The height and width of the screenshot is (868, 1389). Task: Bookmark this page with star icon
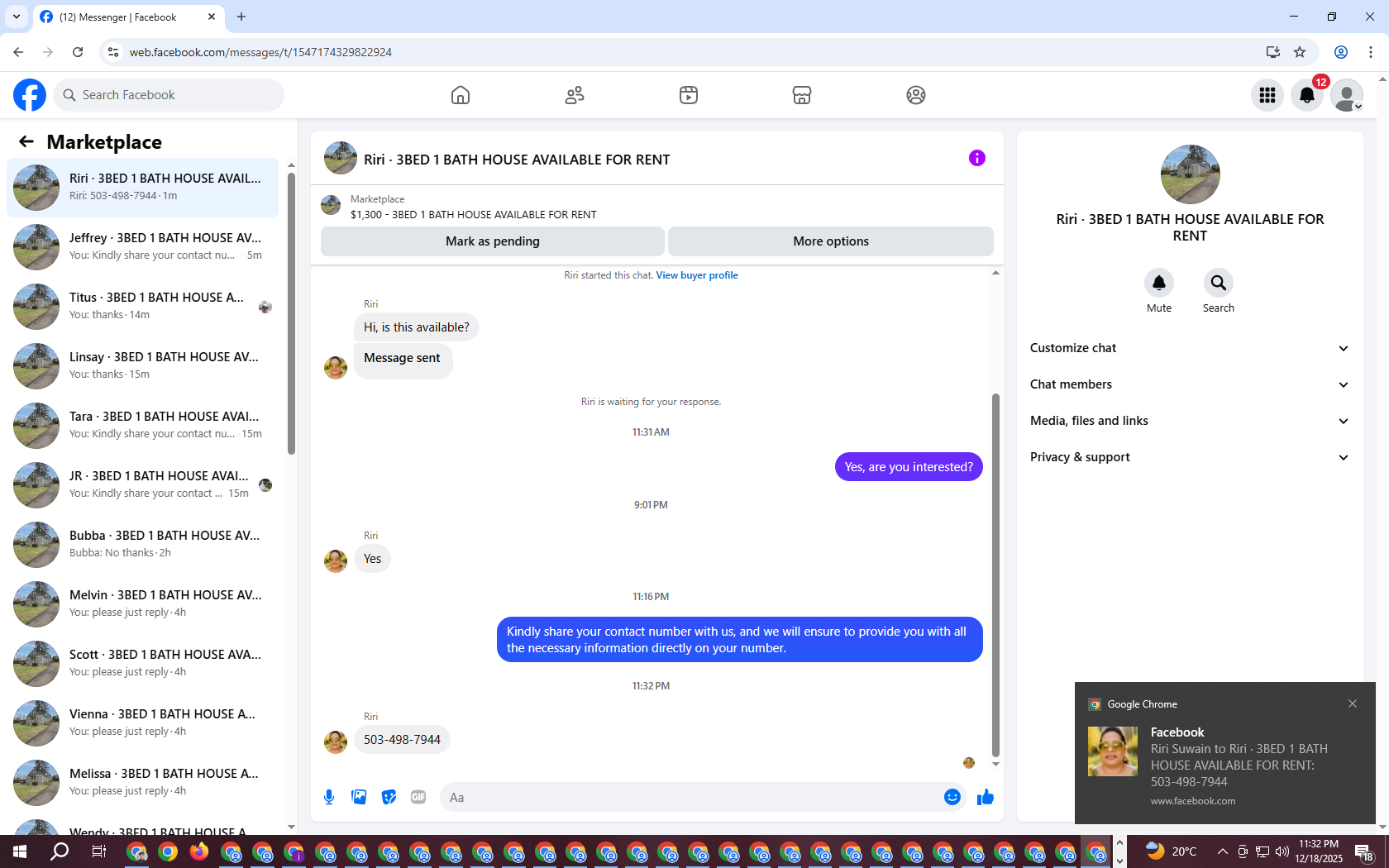click(x=1300, y=52)
